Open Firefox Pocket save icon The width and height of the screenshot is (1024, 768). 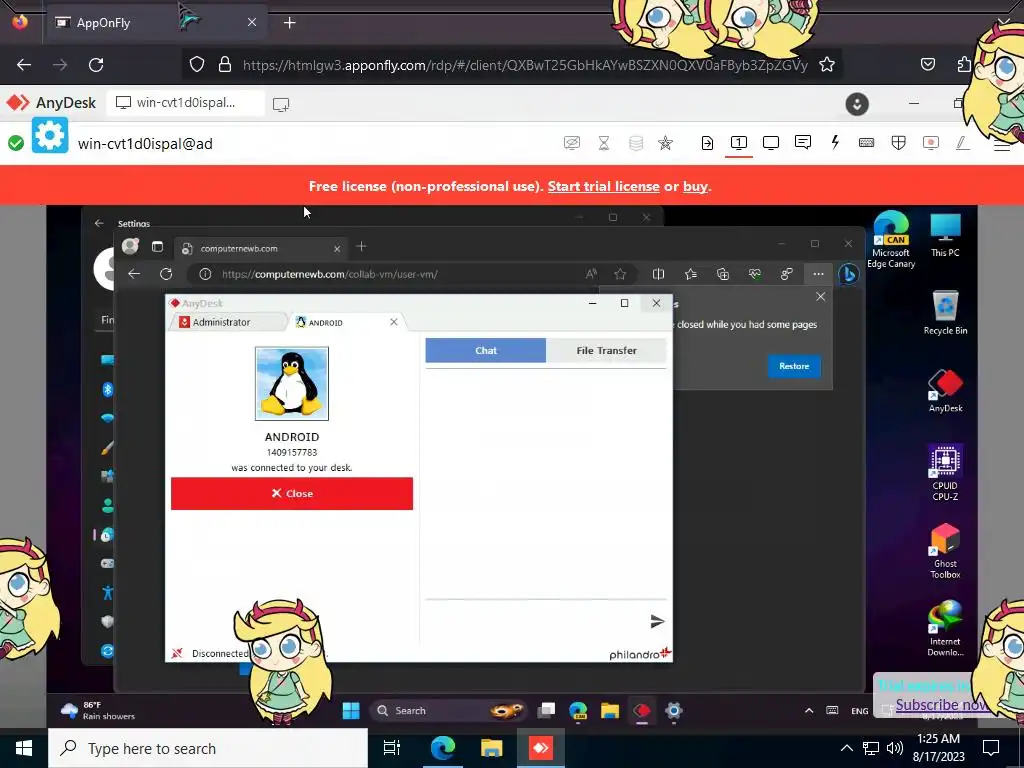927,65
